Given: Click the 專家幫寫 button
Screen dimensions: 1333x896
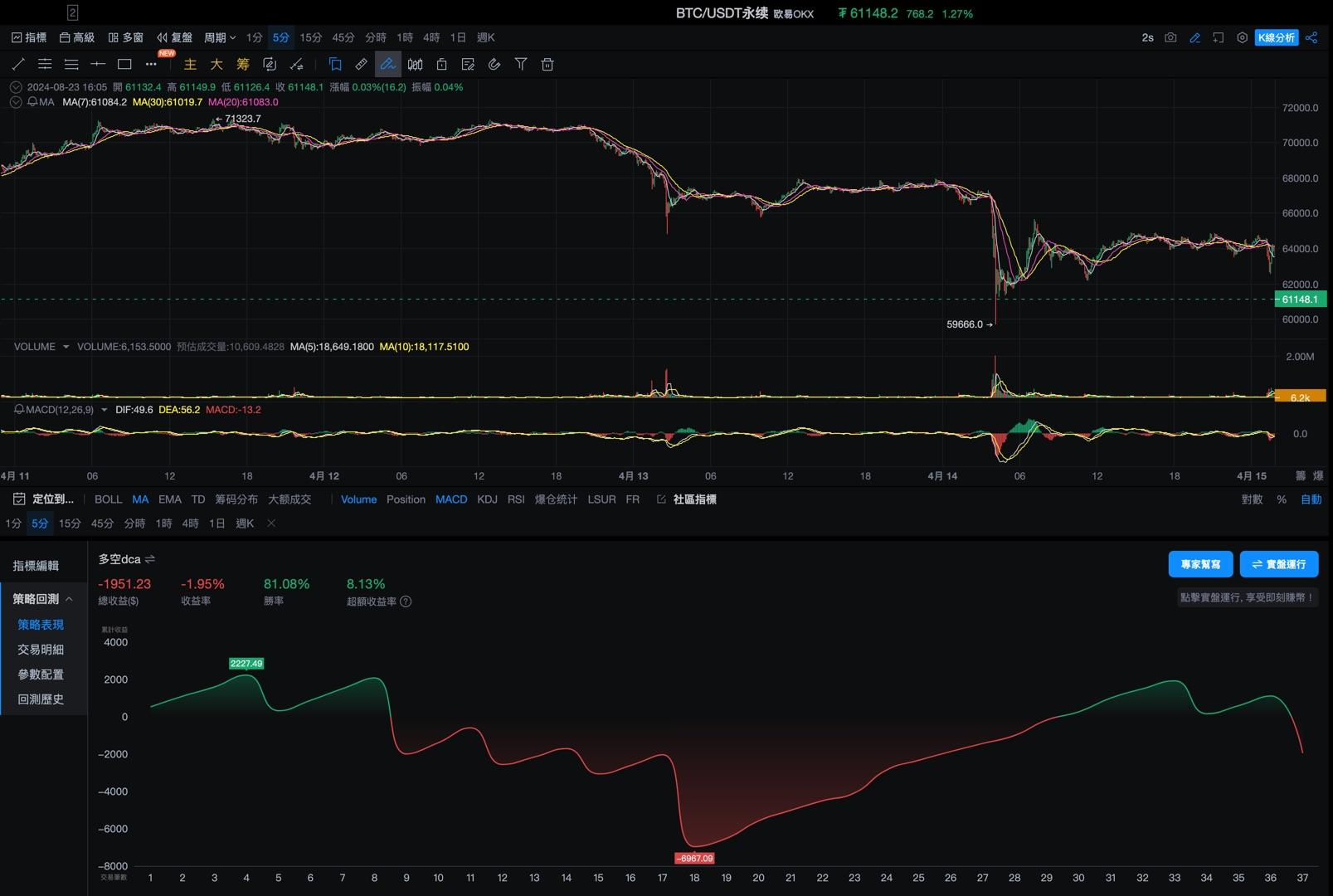Looking at the screenshot, I should (1200, 564).
